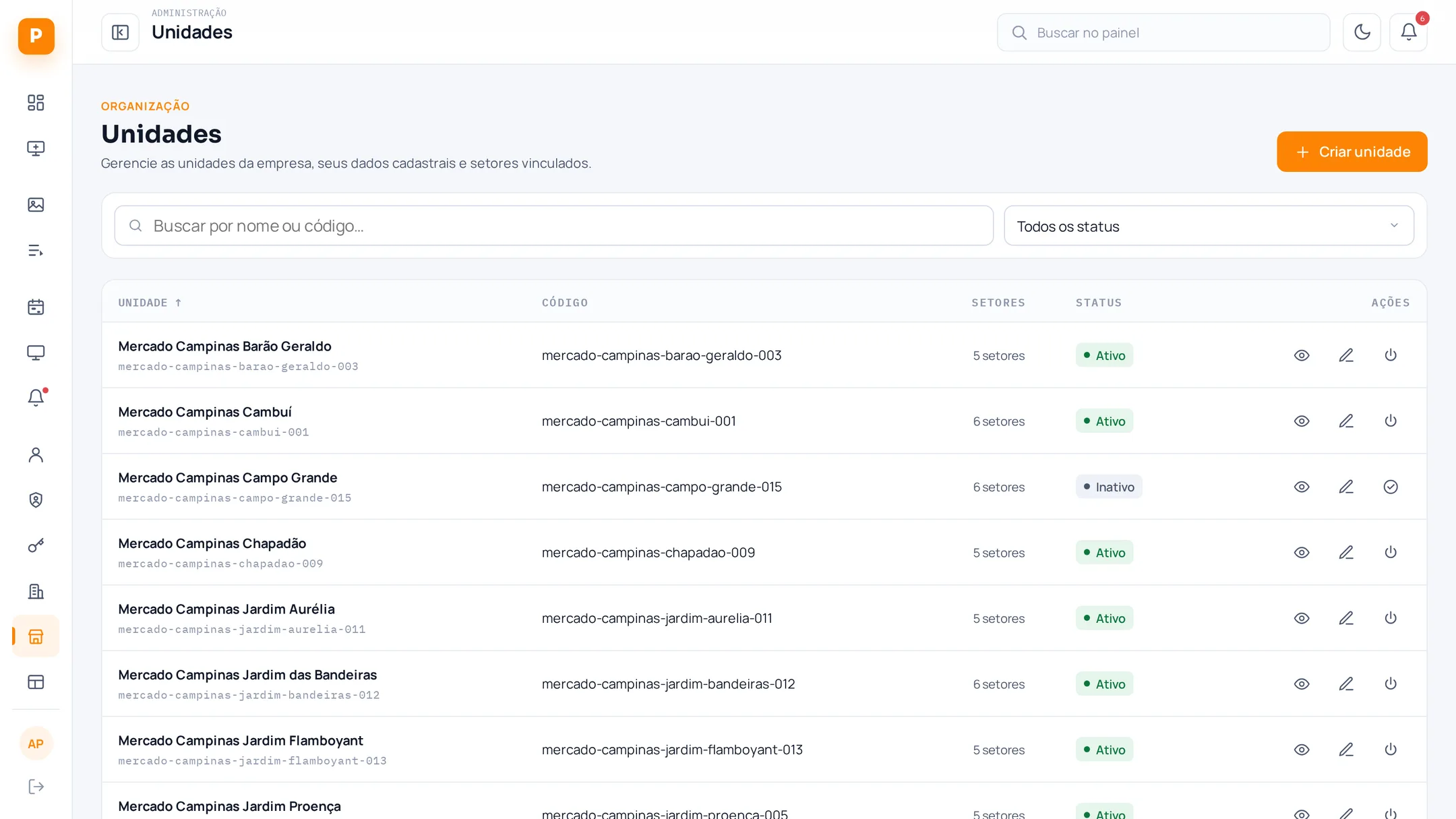
Task: Open the layout panel sidebar icon
Action: coord(36,682)
